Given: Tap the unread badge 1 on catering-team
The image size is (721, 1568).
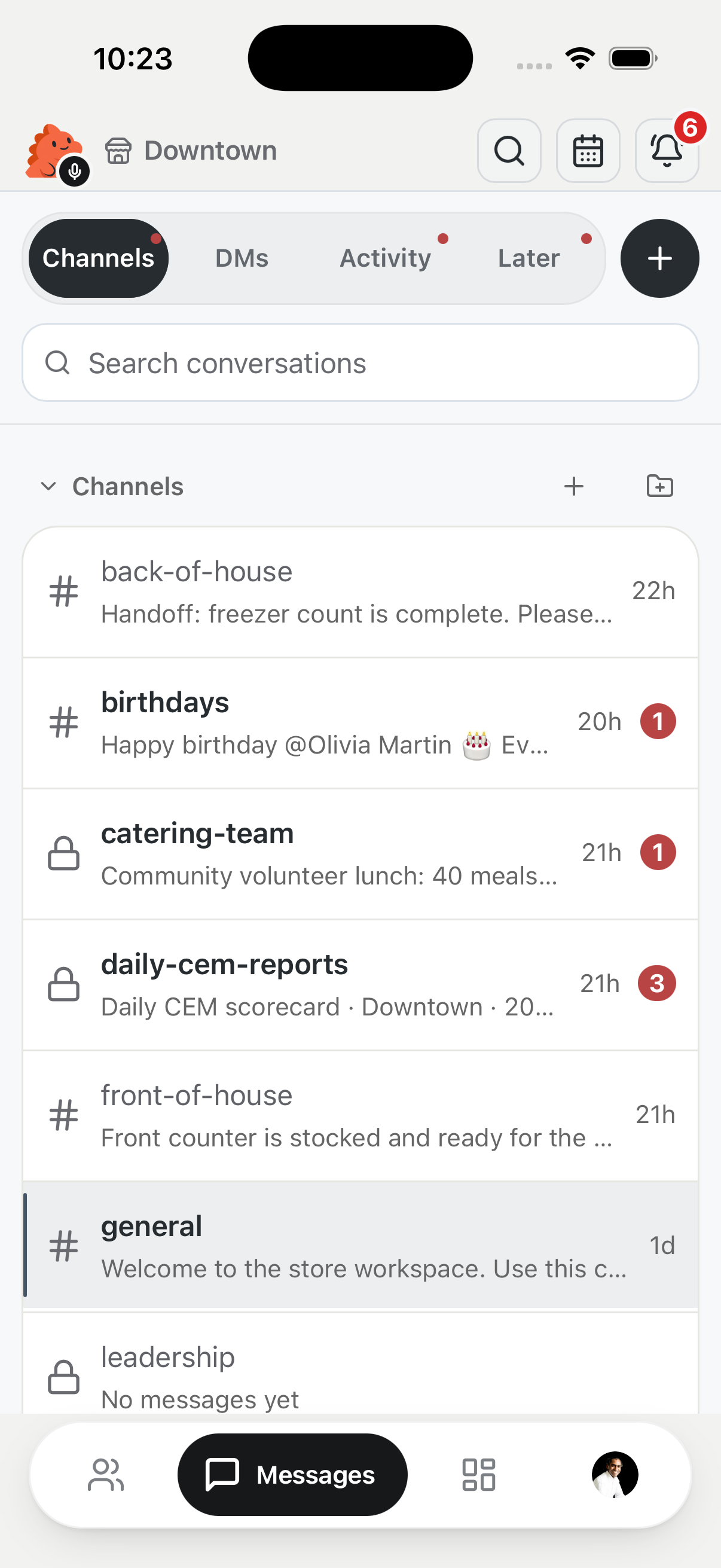Looking at the screenshot, I should point(658,852).
